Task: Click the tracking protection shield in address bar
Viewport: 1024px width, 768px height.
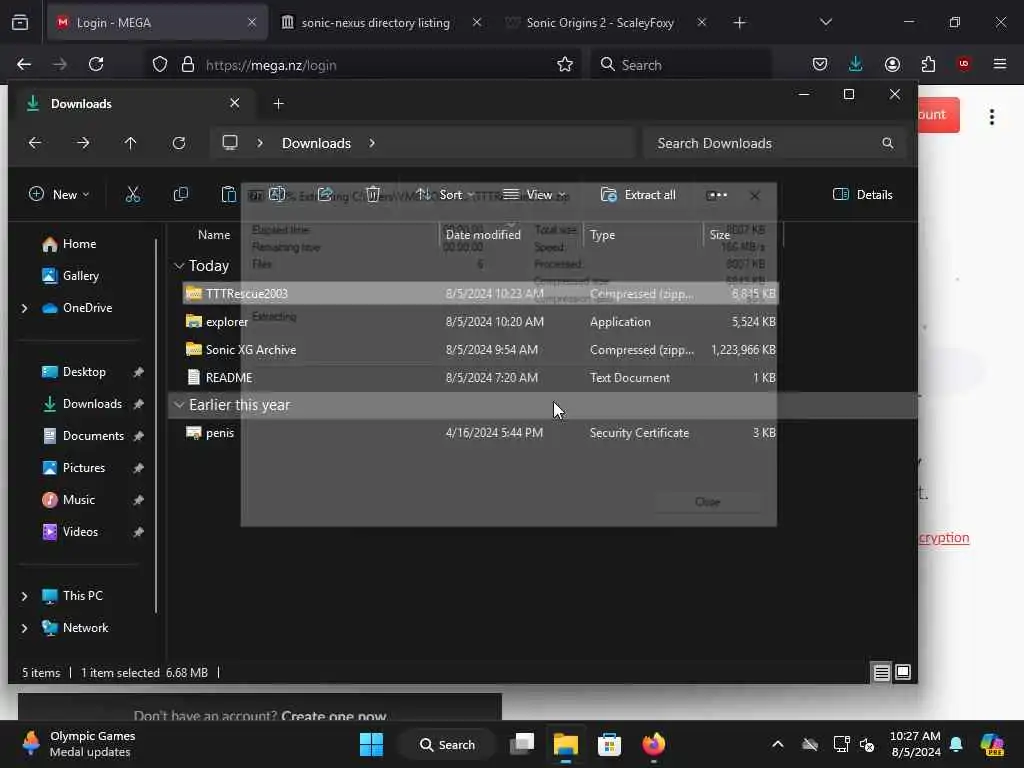Action: coord(160,64)
